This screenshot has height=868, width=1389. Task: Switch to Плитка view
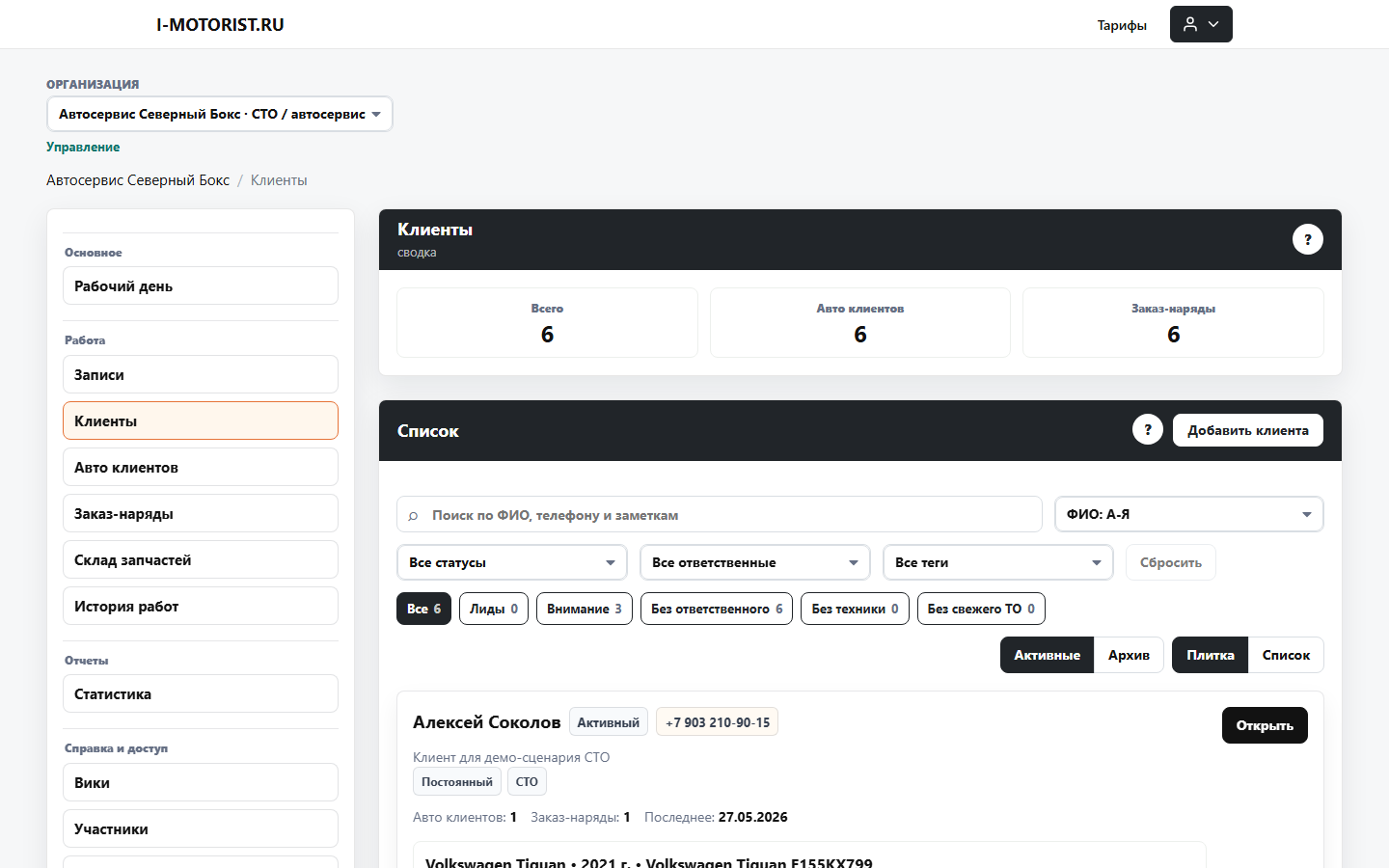[x=1210, y=655]
